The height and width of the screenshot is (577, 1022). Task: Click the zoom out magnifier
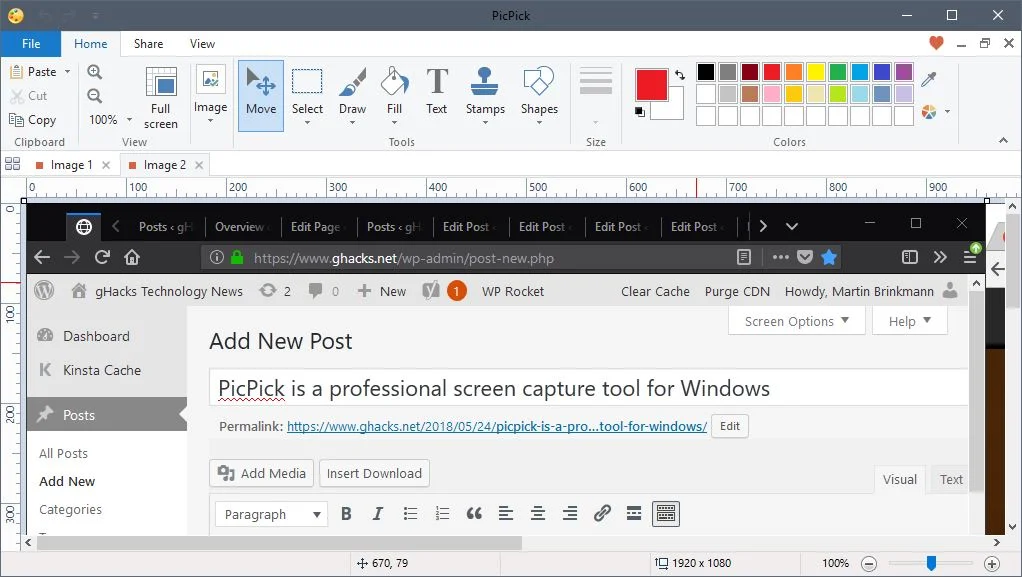pos(95,96)
